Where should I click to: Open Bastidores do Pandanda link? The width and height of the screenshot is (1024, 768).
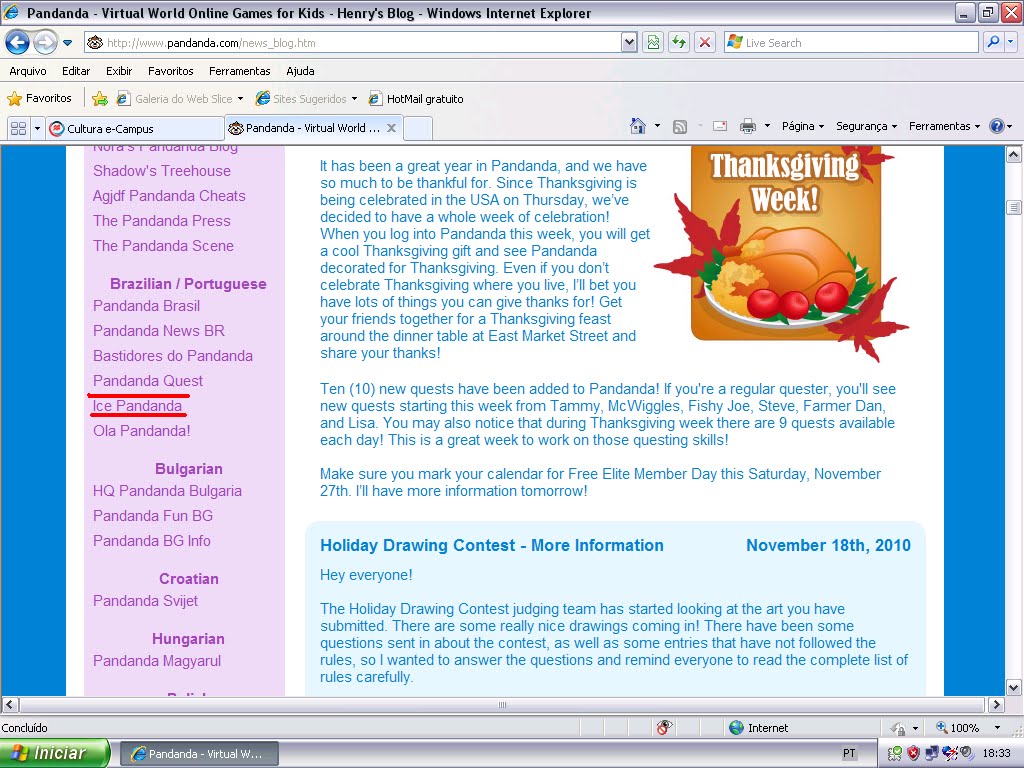173,355
